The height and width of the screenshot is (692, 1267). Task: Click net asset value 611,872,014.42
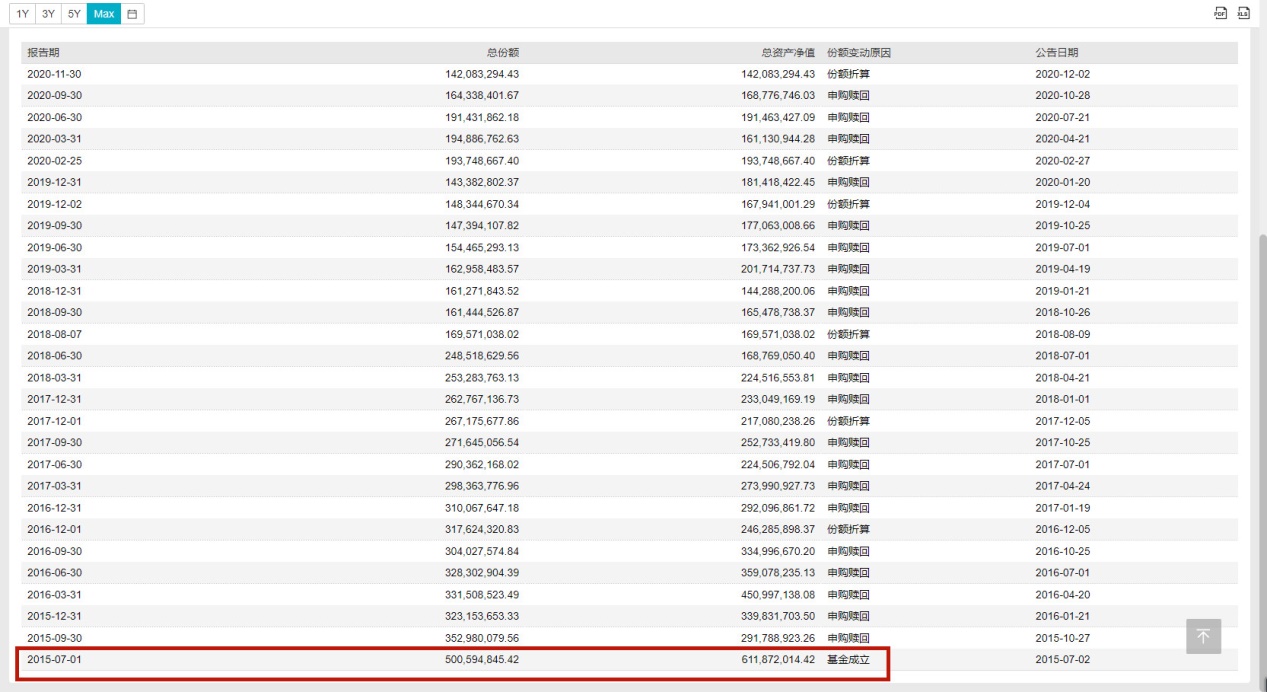pyautogui.click(x=778, y=660)
